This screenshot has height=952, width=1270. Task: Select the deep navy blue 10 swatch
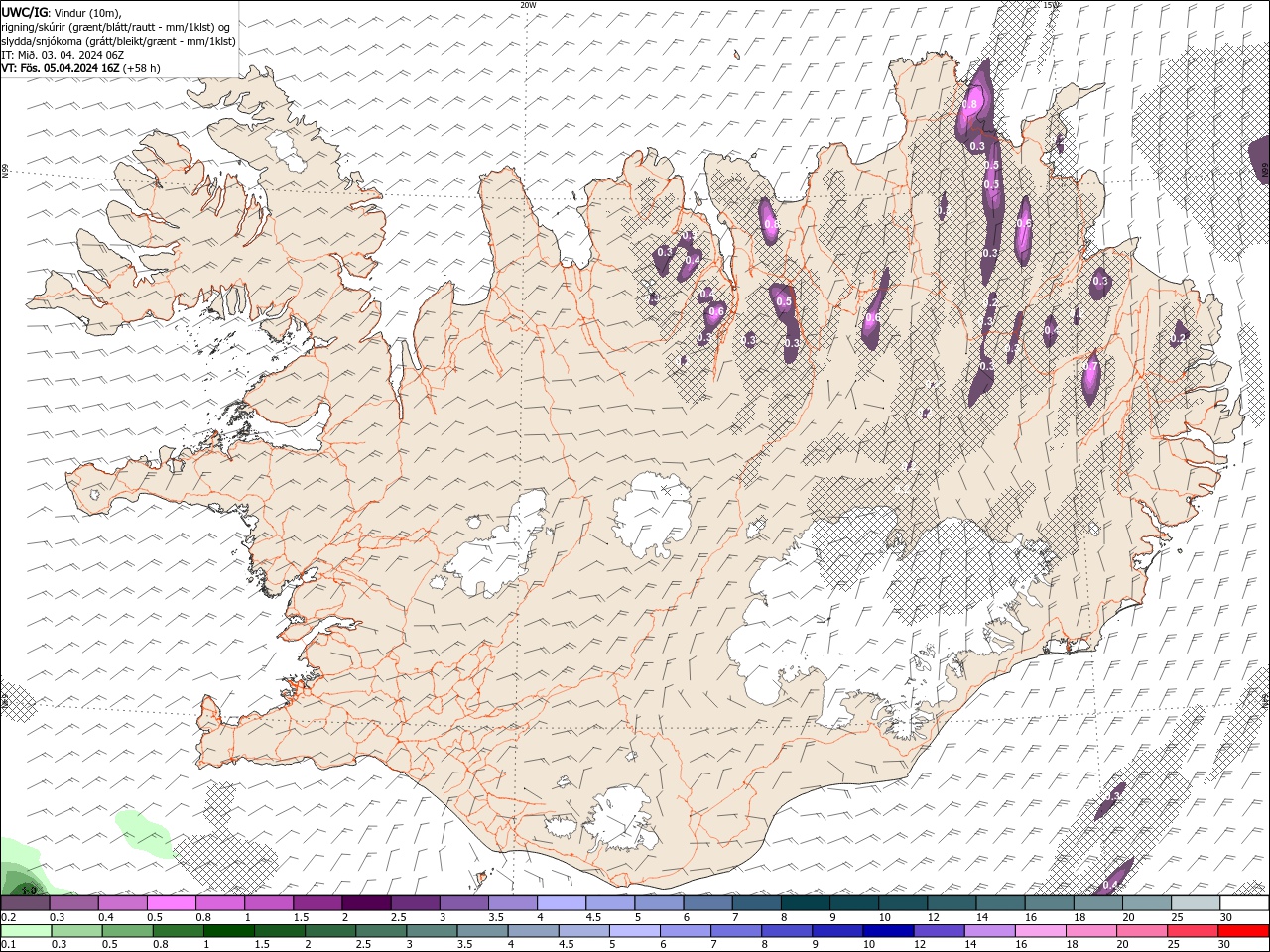888,931
